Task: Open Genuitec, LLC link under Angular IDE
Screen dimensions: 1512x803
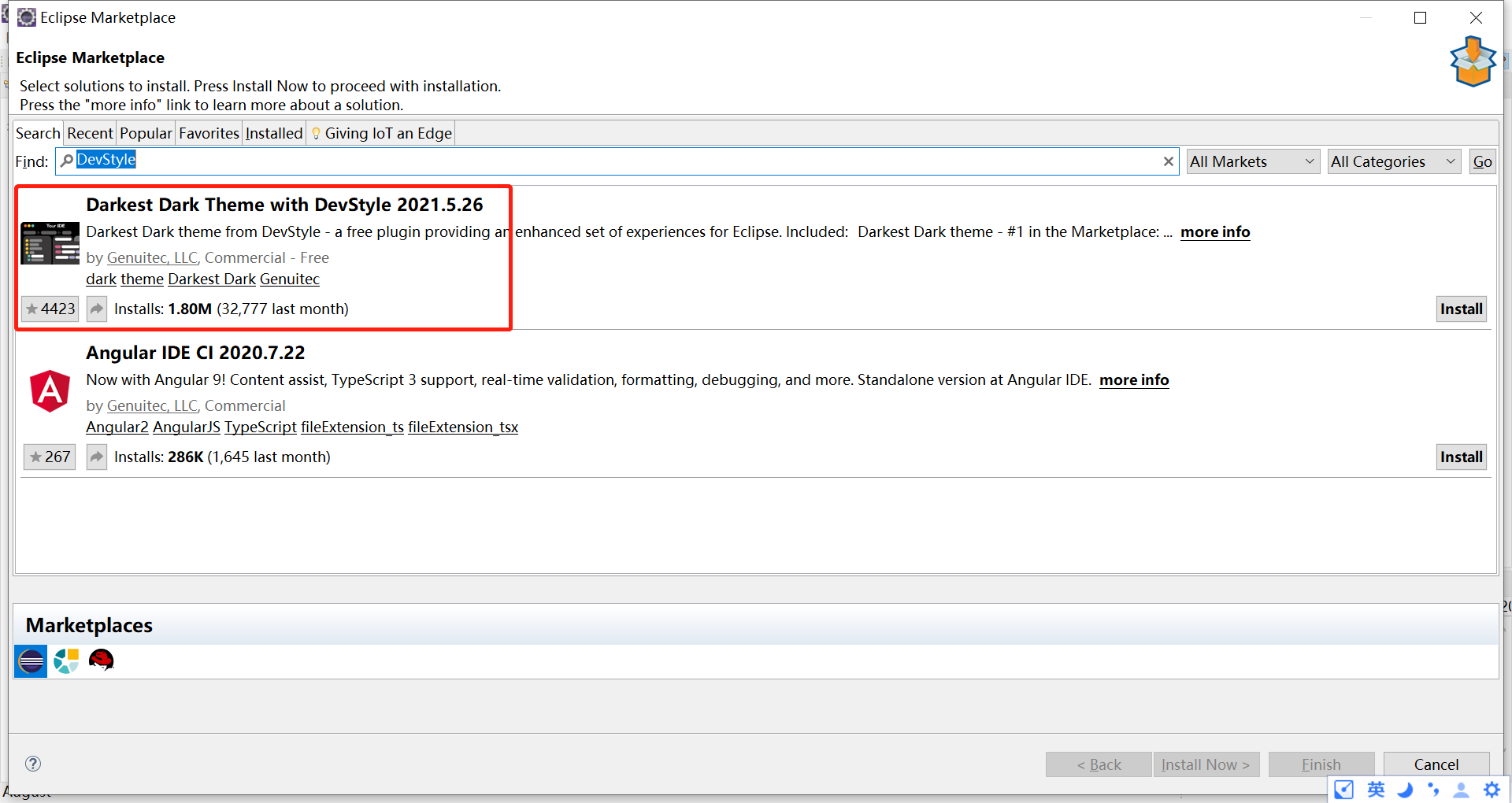Action: click(152, 405)
